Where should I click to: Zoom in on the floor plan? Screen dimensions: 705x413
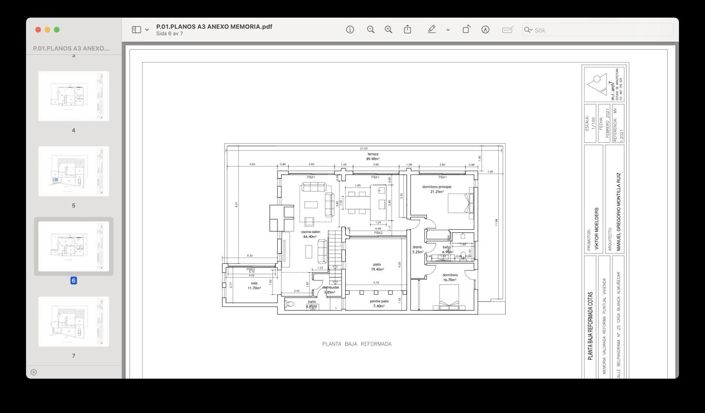click(389, 30)
